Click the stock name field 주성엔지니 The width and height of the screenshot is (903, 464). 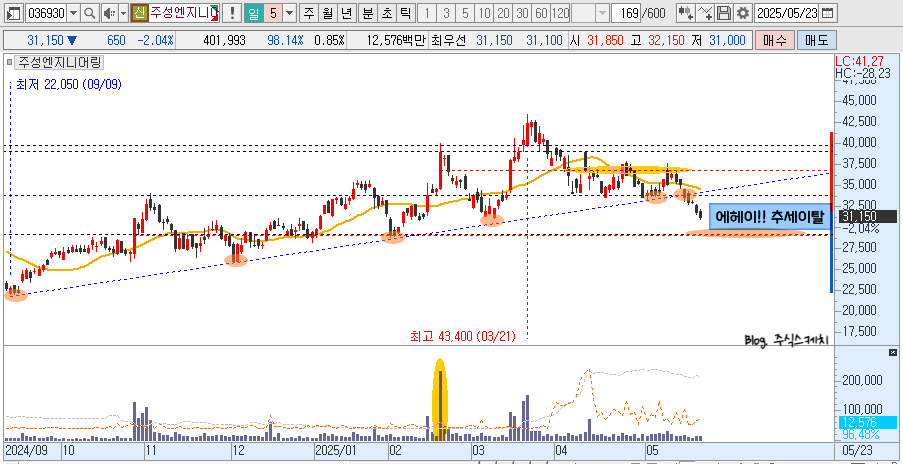click(x=184, y=13)
